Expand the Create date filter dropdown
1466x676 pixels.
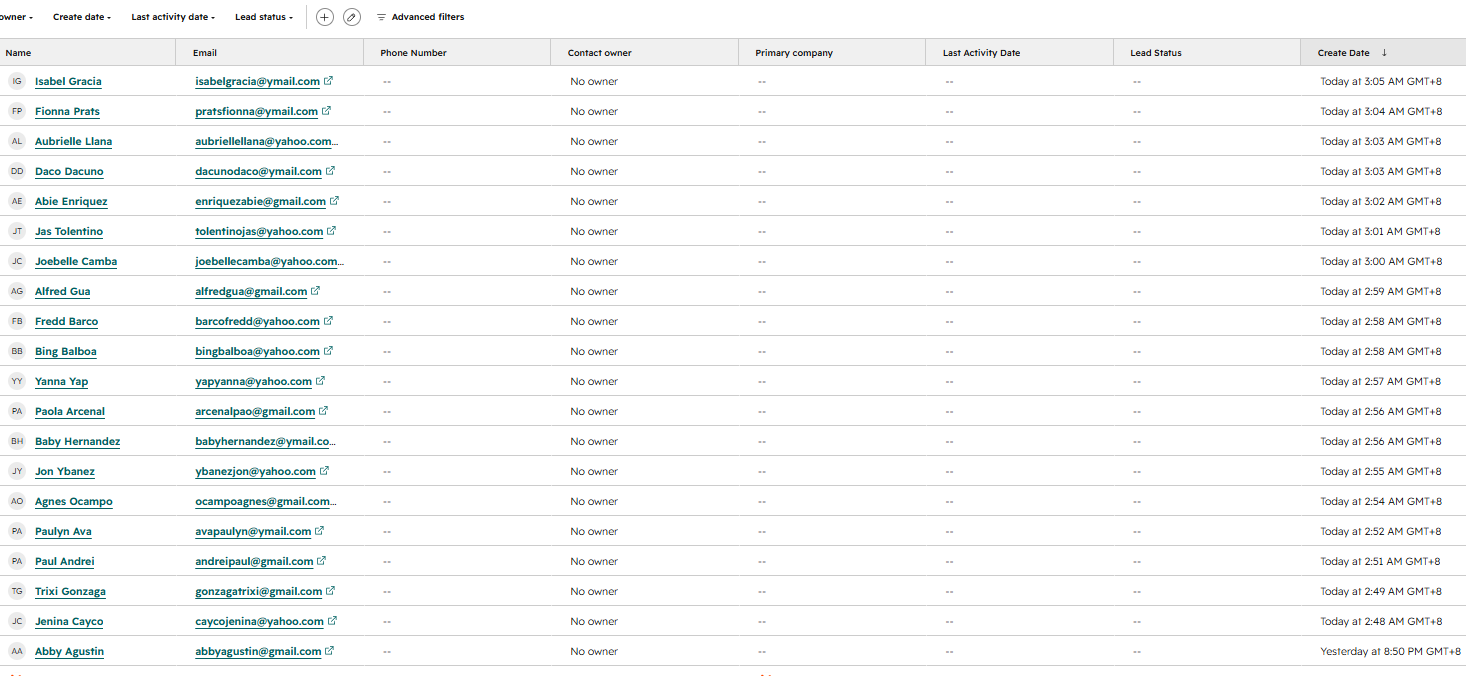tap(82, 17)
